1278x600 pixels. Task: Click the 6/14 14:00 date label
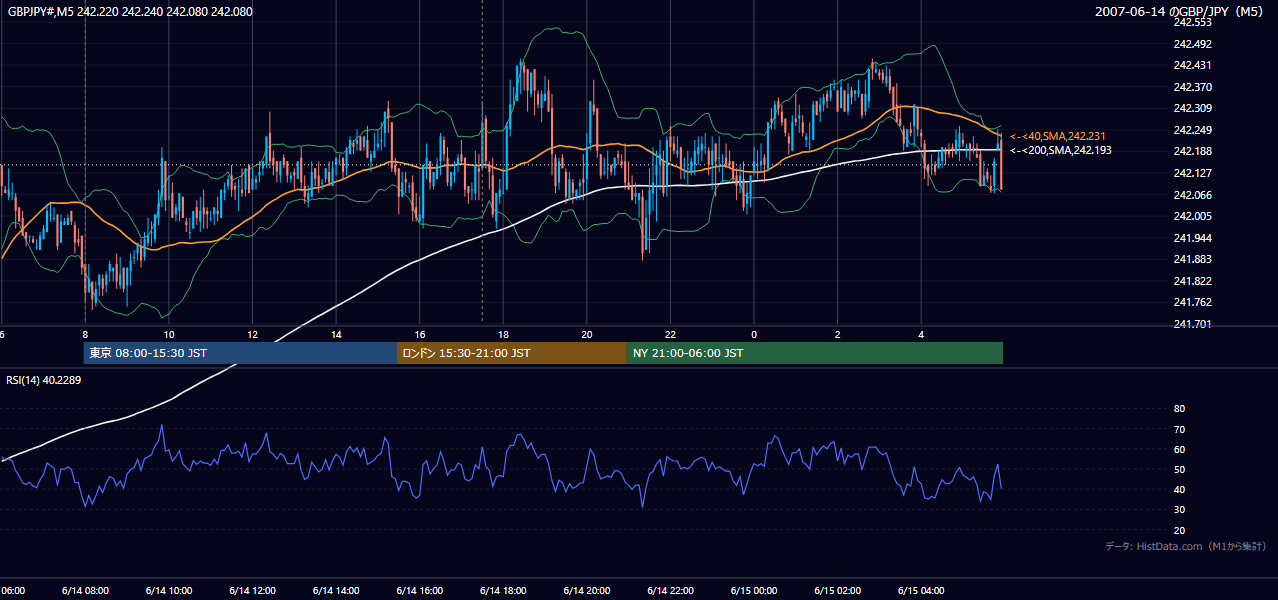[336, 591]
